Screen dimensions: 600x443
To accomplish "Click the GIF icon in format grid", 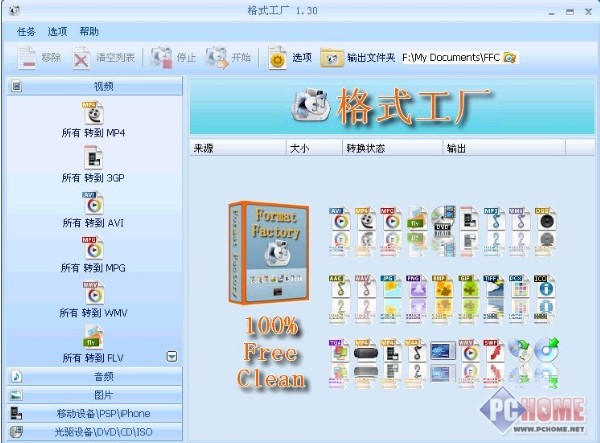I will point(468,286).
